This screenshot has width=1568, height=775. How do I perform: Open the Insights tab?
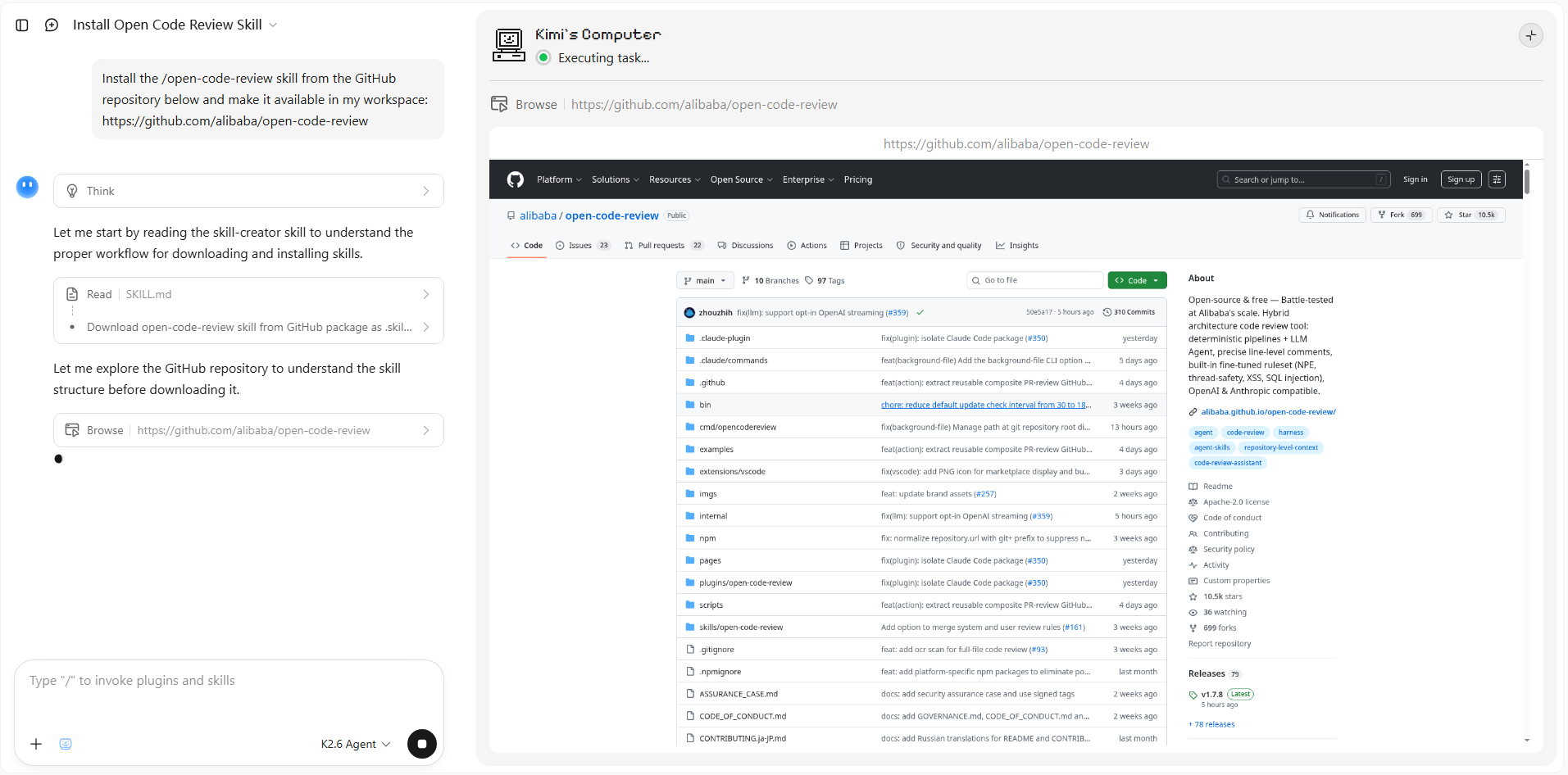point(1017,246)
